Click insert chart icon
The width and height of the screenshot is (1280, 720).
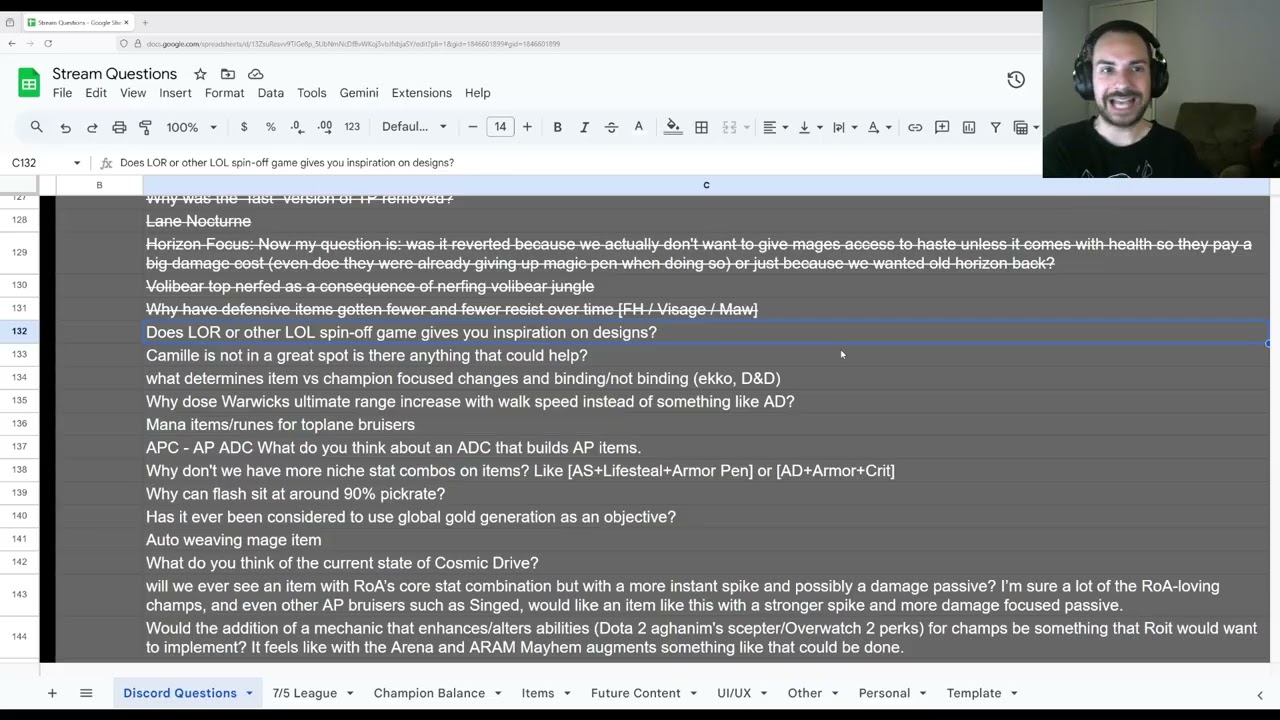[x=969, y=127]
